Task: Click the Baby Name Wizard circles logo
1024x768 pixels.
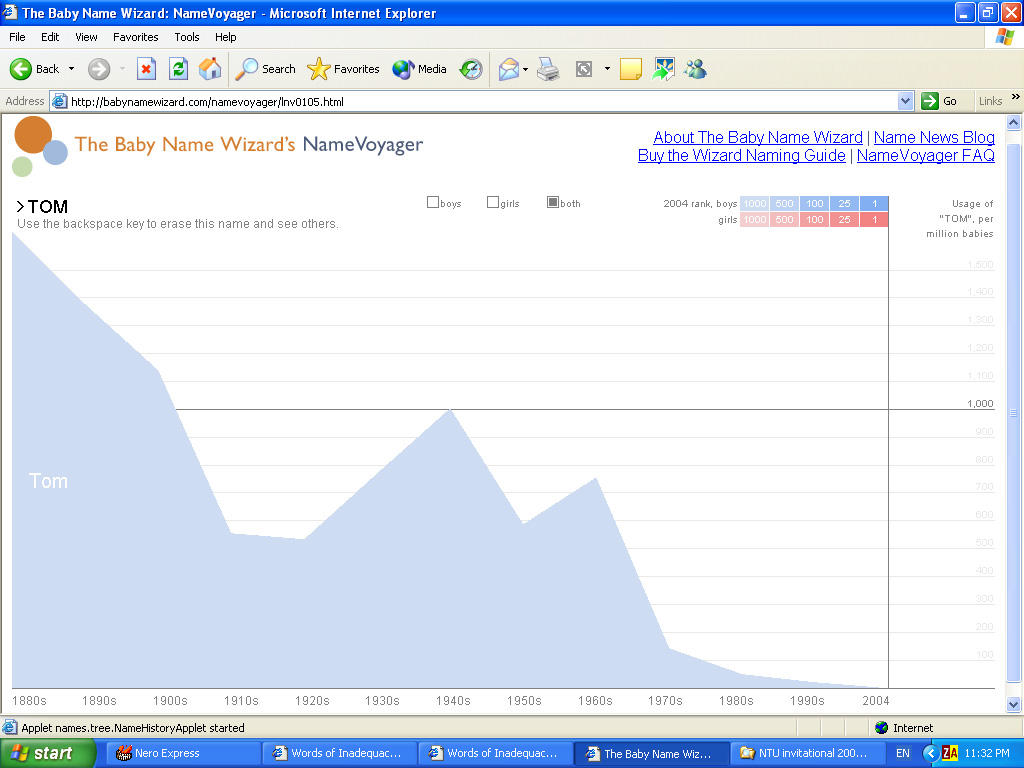Action: pos(39,146)
